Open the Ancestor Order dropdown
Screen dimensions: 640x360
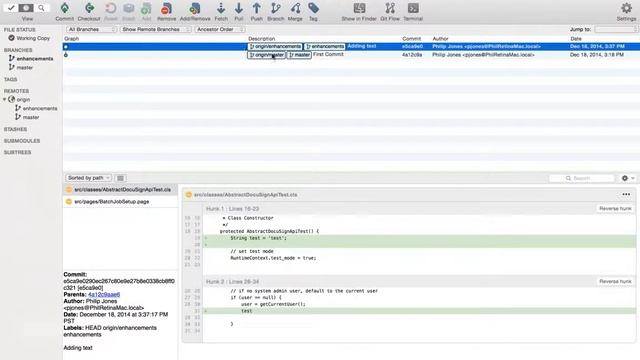220,29
